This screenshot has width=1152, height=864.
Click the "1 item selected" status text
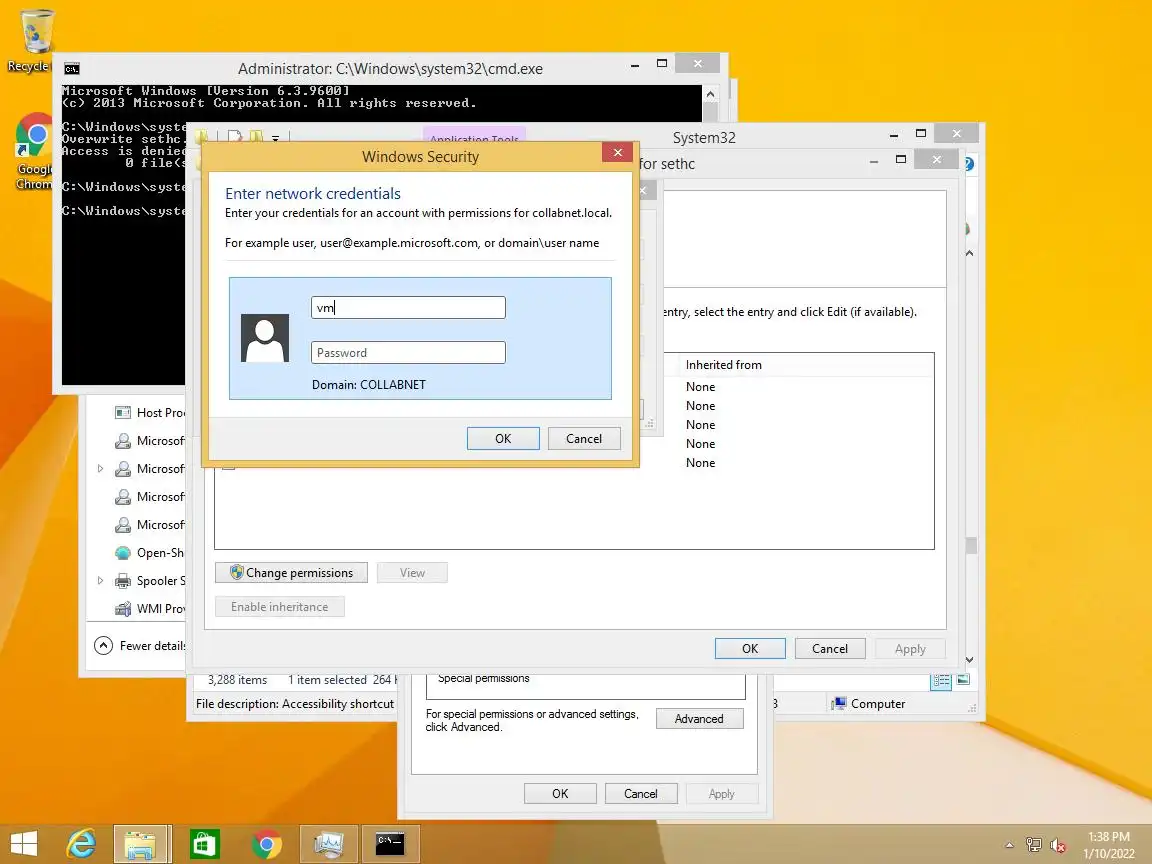[x=327, y=680]
